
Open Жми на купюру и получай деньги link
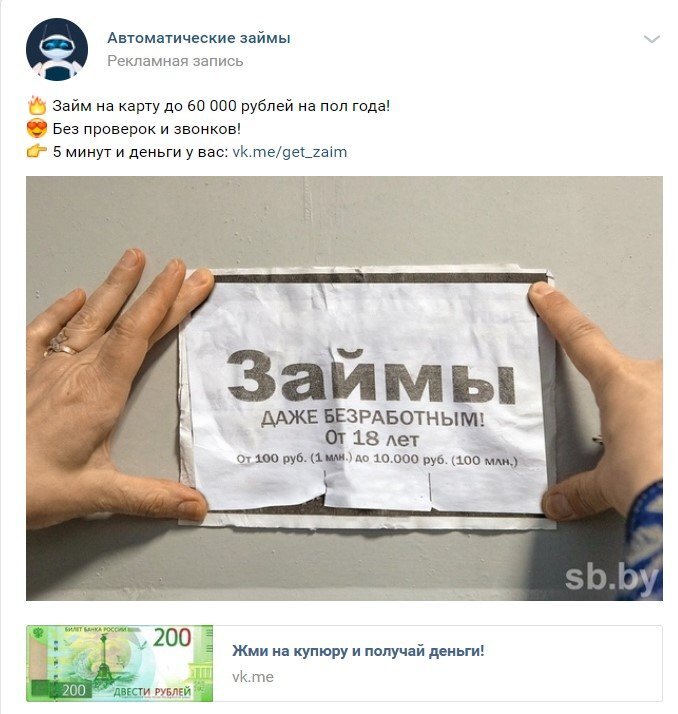pos(358,651)
